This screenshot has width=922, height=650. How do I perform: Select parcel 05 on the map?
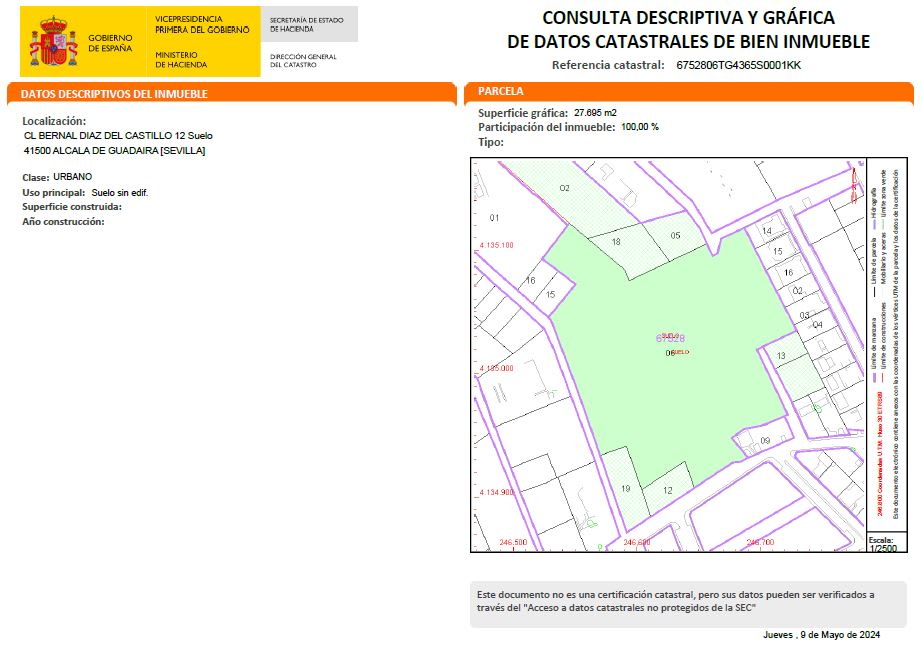(675, 236)
